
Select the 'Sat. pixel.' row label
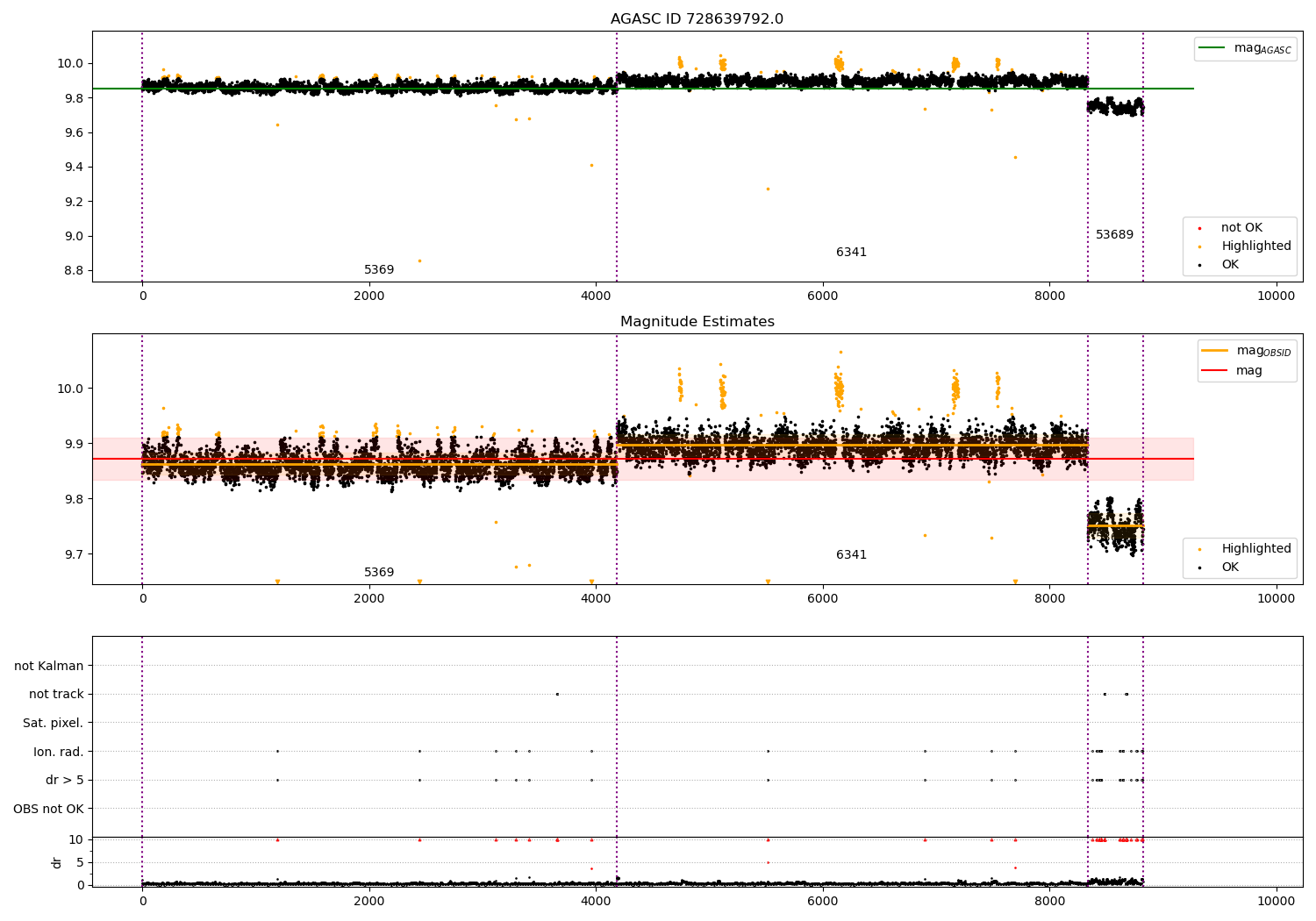coord(54,723)
